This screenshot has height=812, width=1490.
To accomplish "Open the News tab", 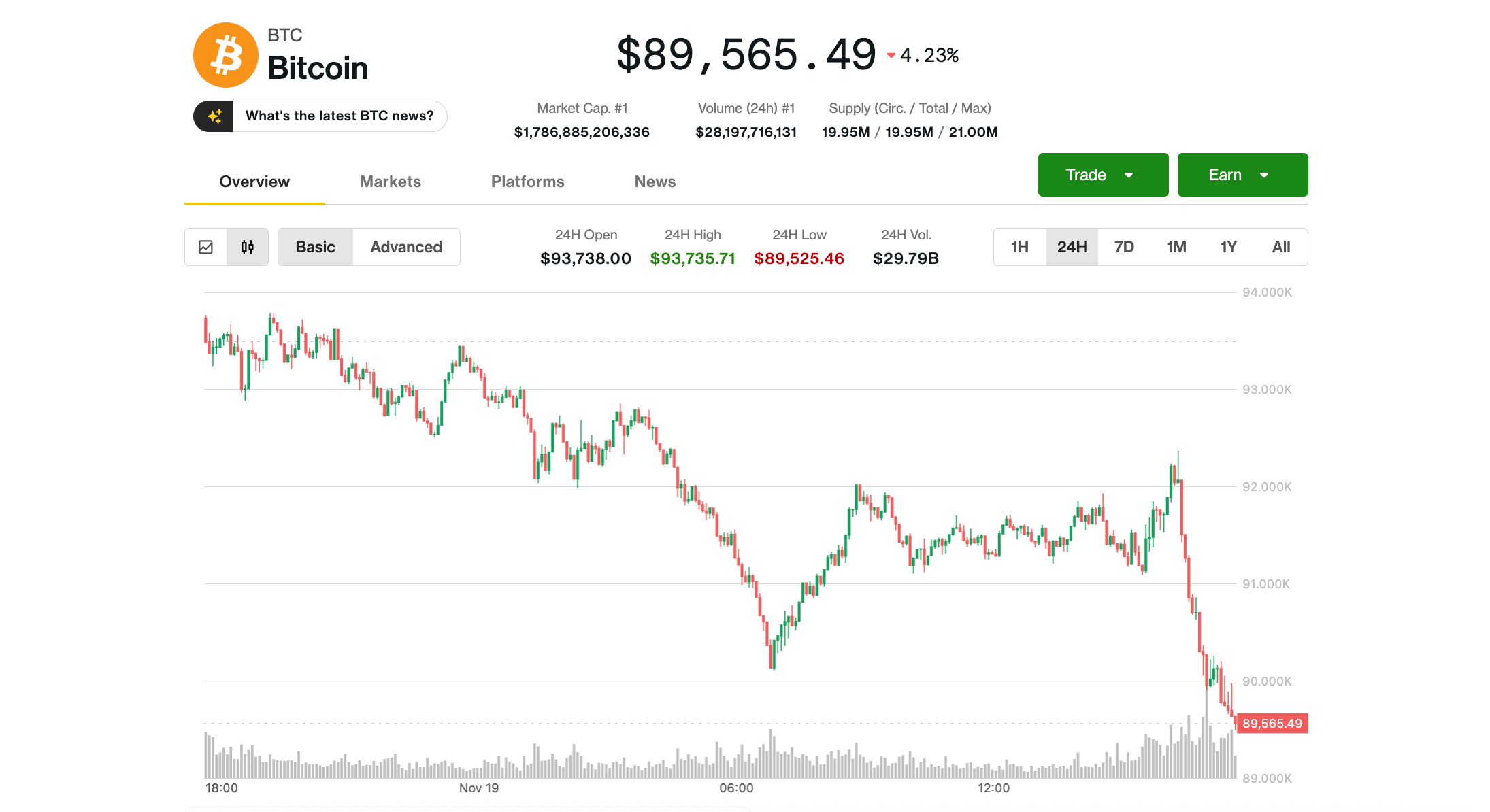I will 655,182.
